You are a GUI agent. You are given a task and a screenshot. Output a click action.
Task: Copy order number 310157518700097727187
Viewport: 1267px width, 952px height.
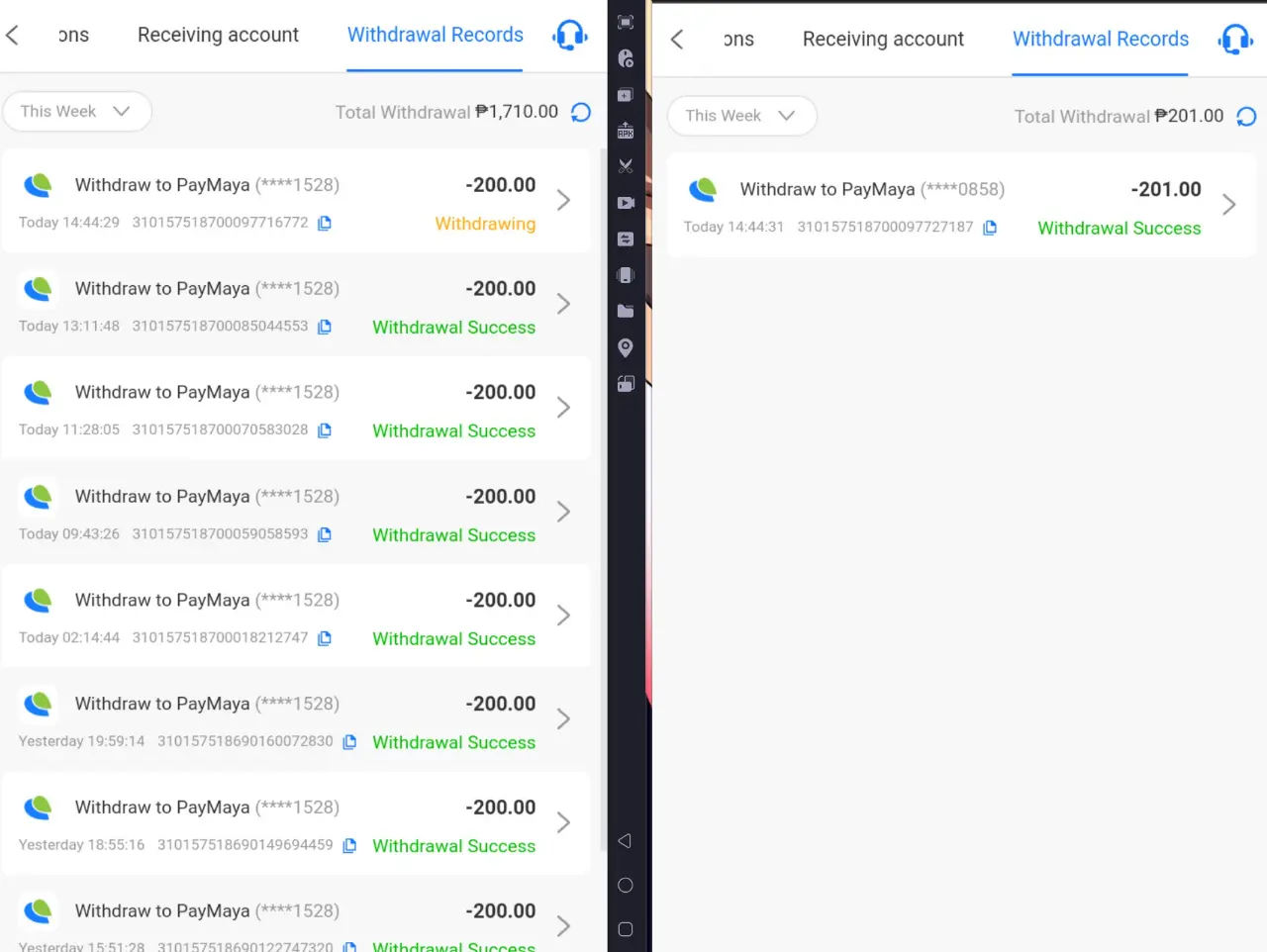[990, 228]
